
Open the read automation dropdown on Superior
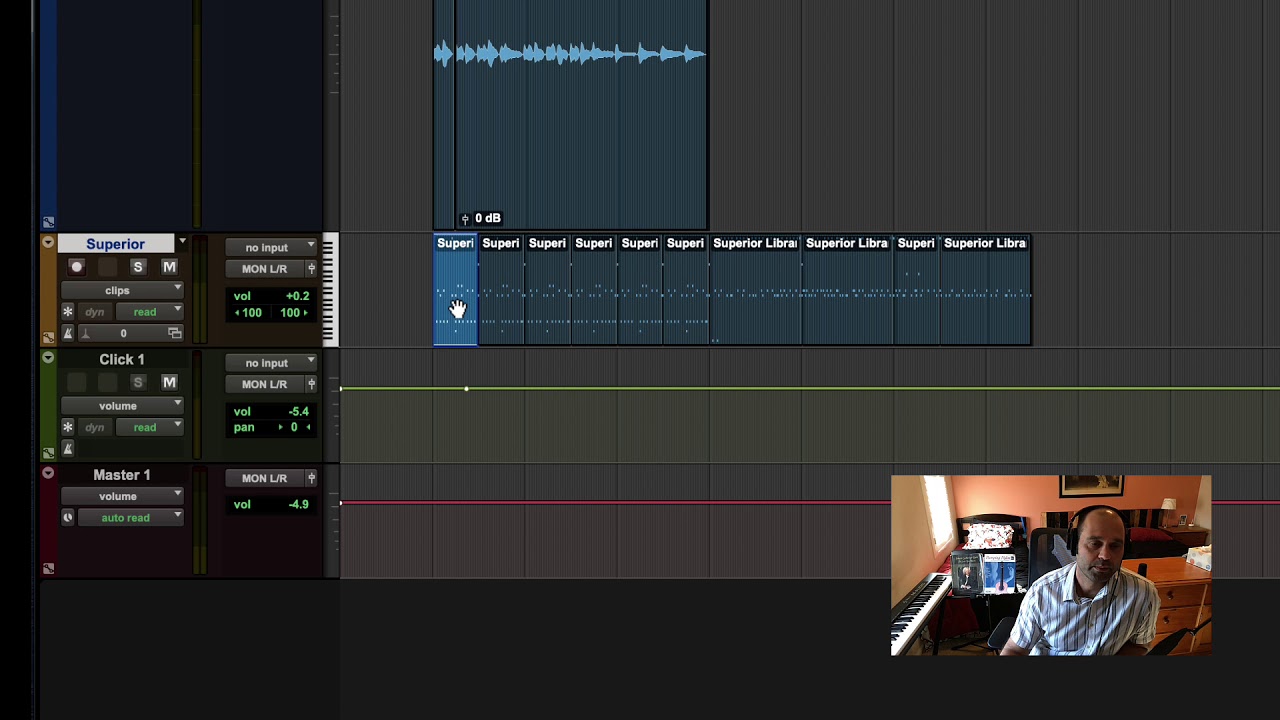(x=148, y=312)
